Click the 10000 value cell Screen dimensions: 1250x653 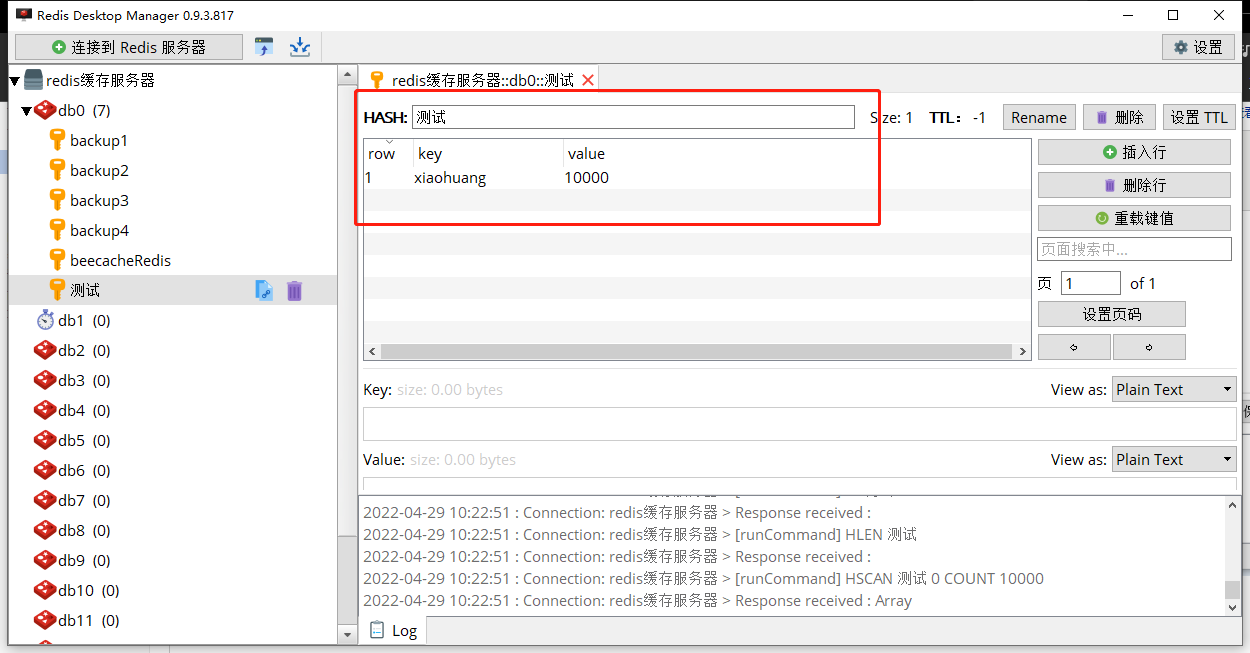587,178
